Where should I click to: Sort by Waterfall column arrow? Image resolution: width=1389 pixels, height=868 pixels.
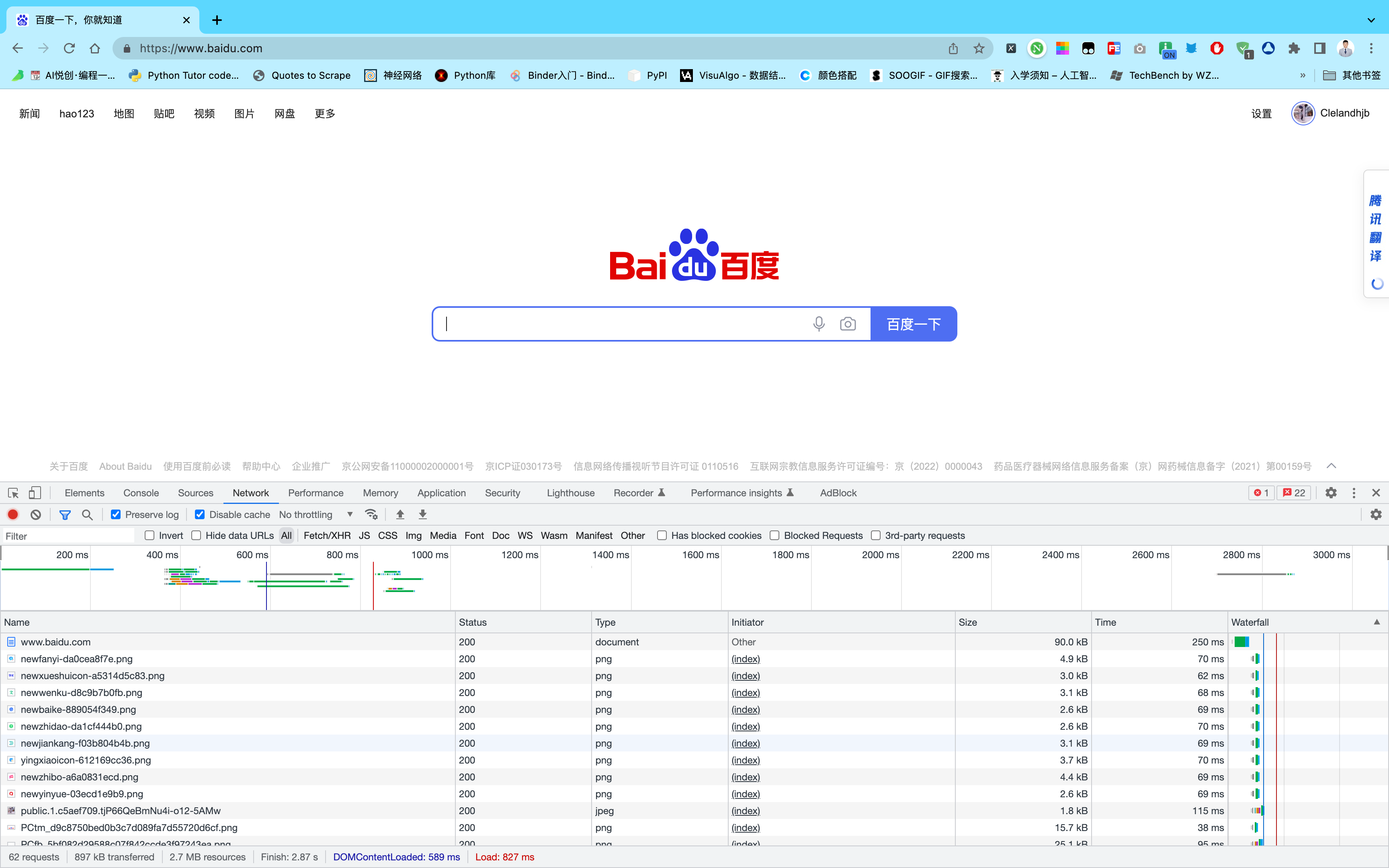coord(1377,622)
